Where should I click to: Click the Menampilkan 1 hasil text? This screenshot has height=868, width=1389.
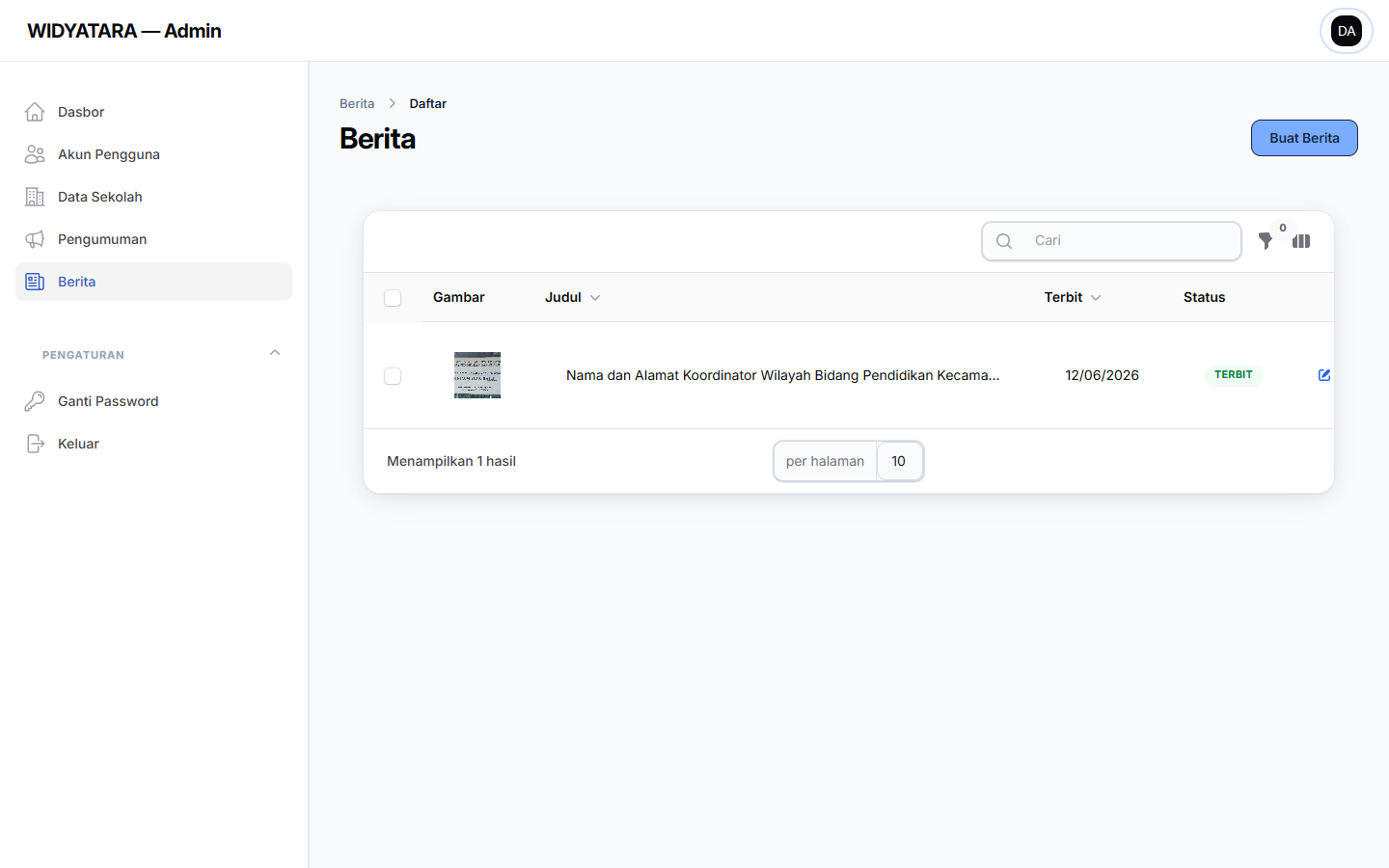click(x=451, y=461)
